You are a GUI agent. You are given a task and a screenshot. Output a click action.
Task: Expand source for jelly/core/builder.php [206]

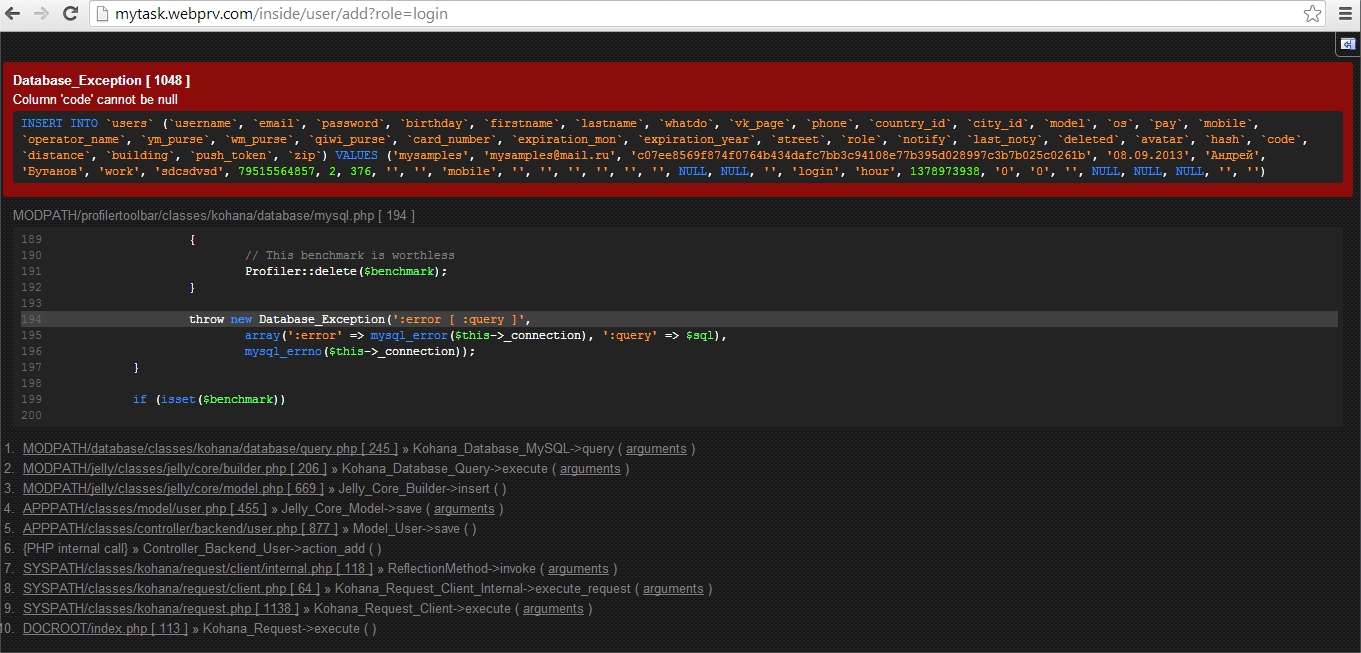pyautogui.click(x=174, y=469)
